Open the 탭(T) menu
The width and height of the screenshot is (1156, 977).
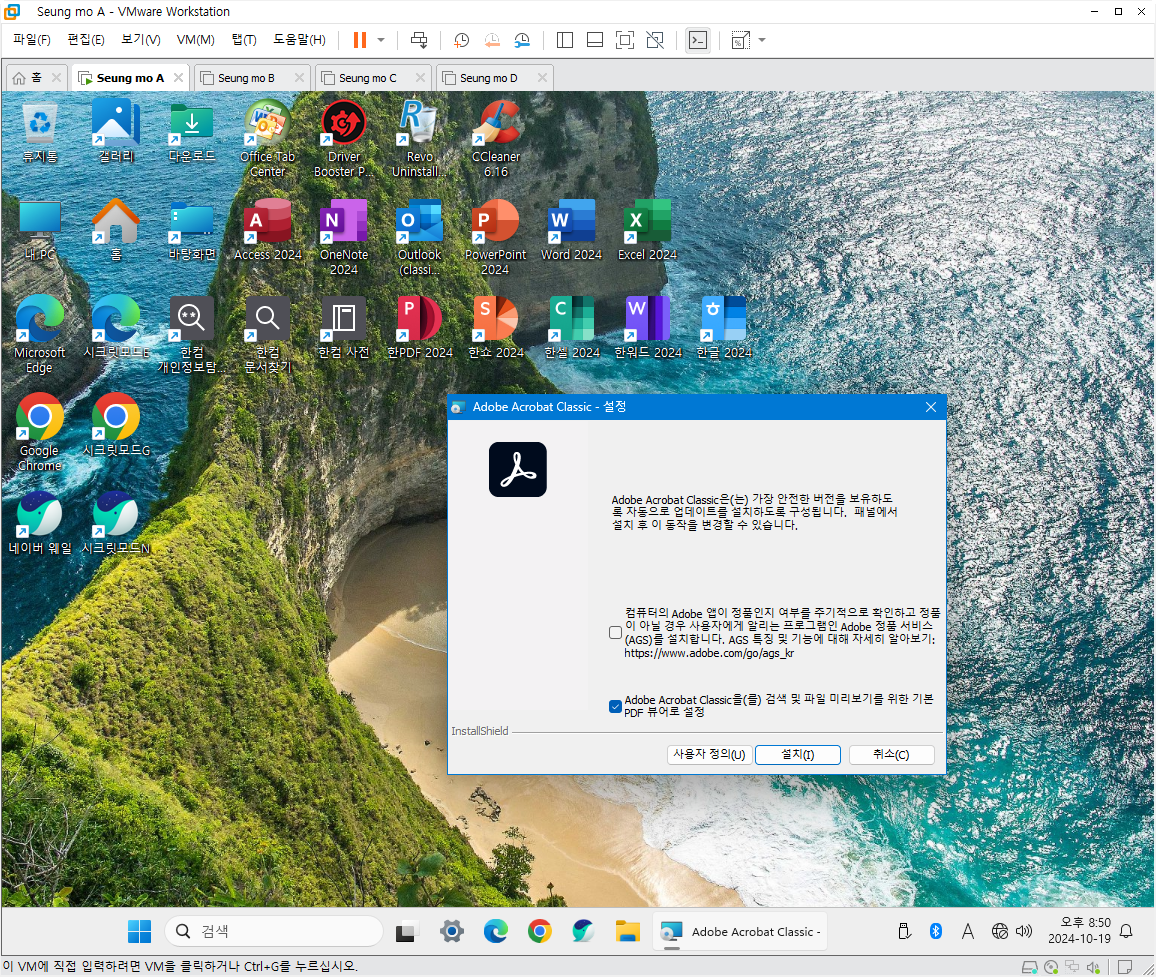point(244,40)
